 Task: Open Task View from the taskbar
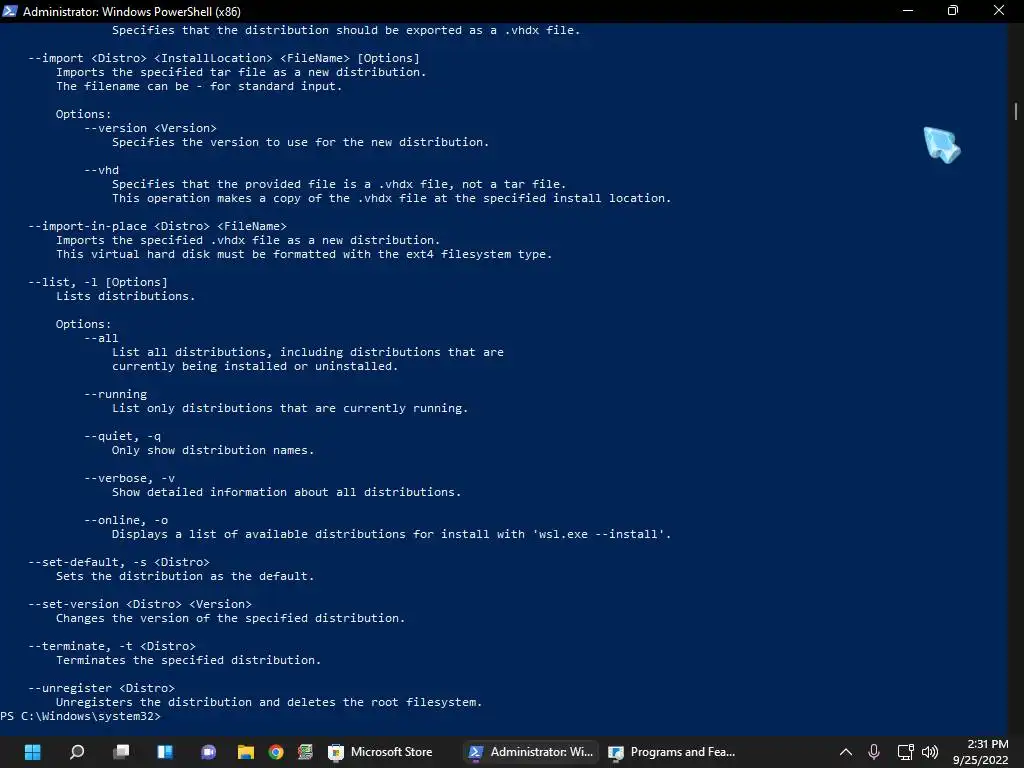[121, 752]
